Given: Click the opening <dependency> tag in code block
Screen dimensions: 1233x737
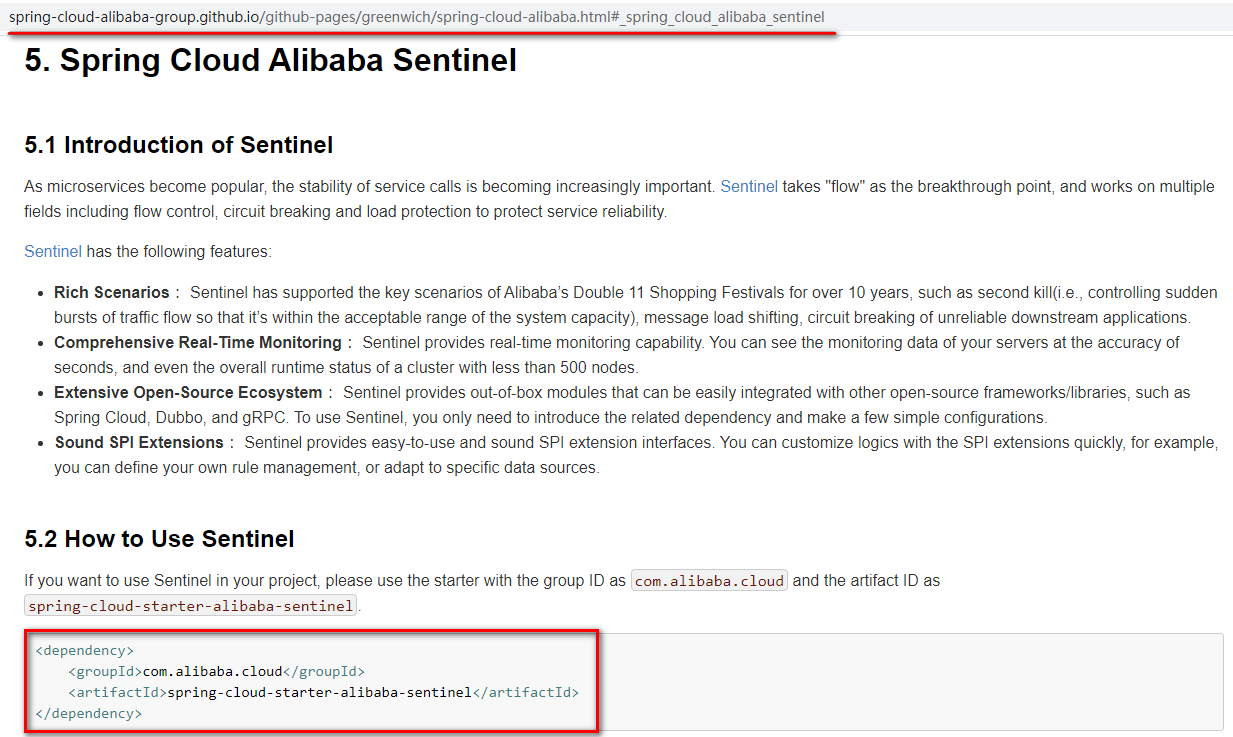Looking at the screenshot, I should [84, 651].
